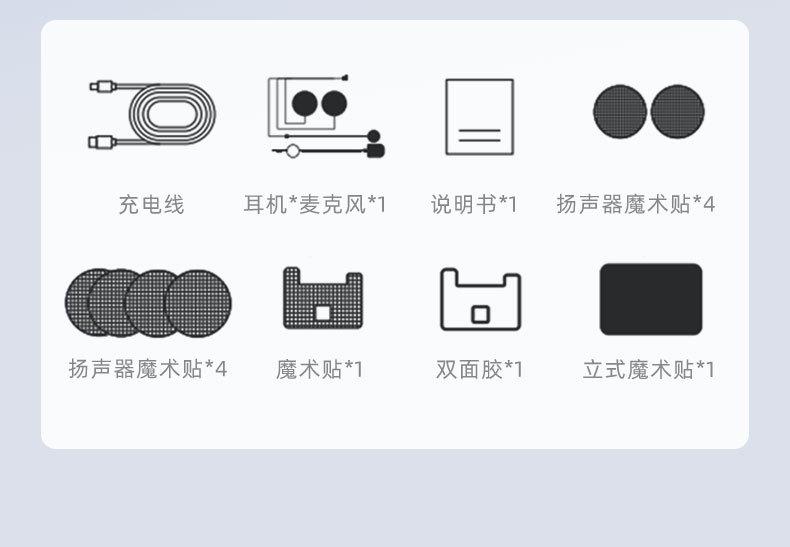Click the 耳机*麦克风*1 label
This screenshot has height=547, width=790.
(x=315, y=204)
